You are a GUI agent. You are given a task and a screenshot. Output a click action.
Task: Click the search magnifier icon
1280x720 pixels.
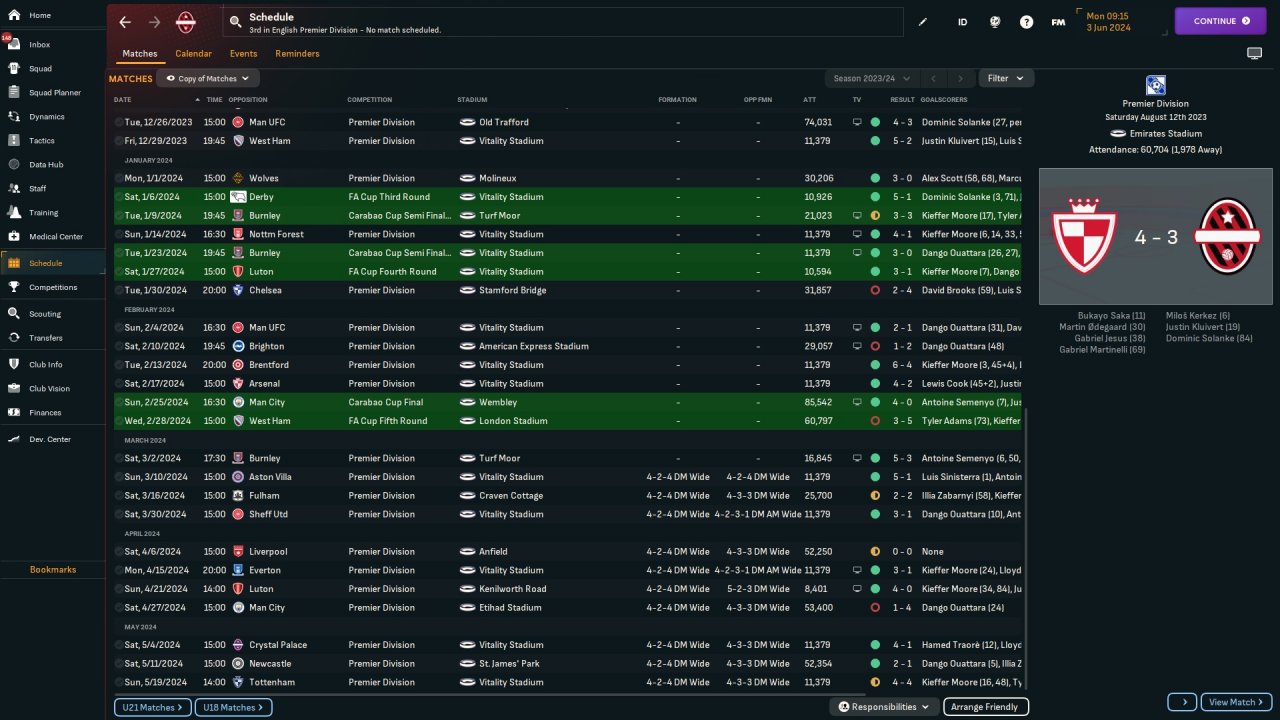(x=235, y=21)
